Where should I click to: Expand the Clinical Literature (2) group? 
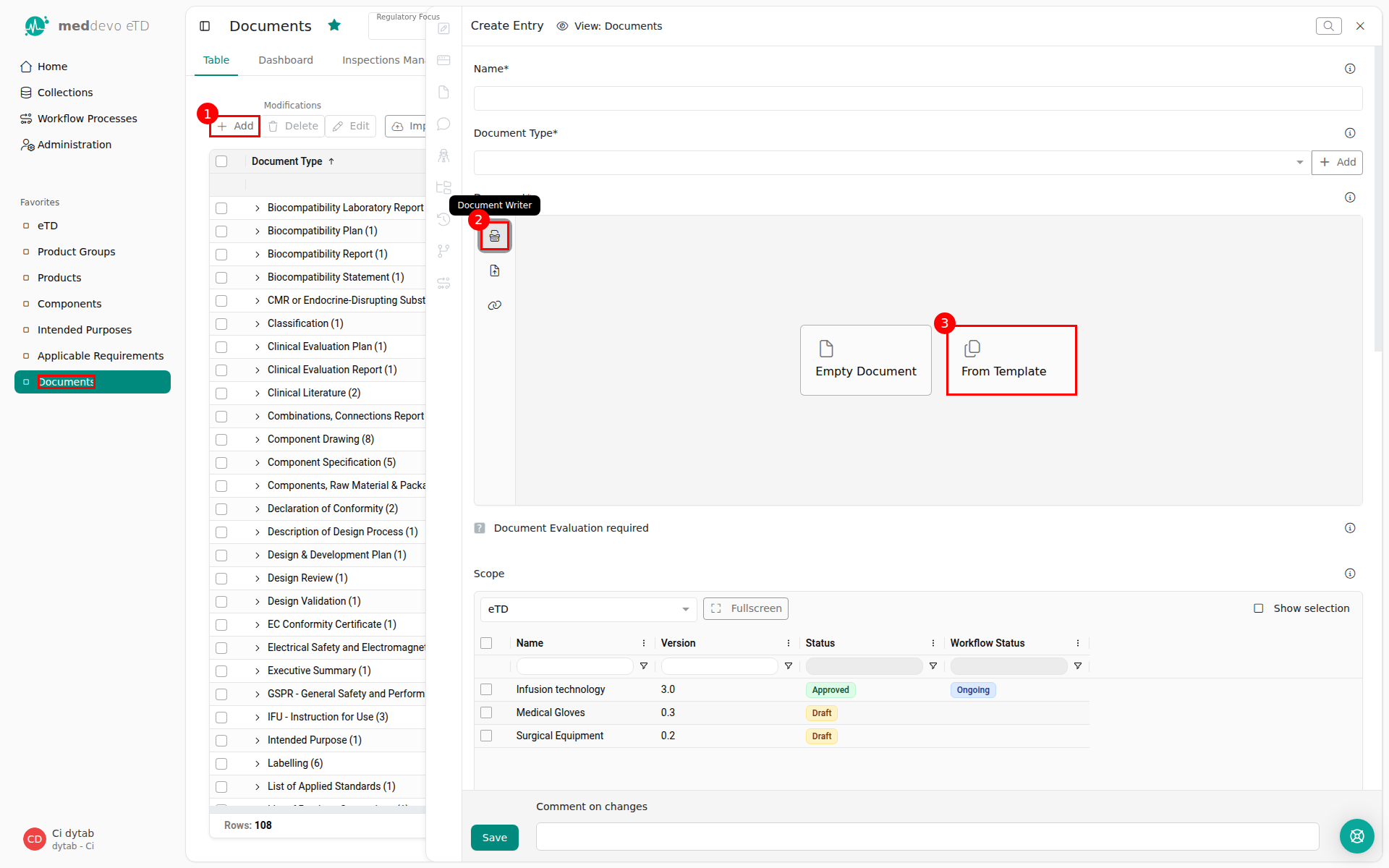257,393
